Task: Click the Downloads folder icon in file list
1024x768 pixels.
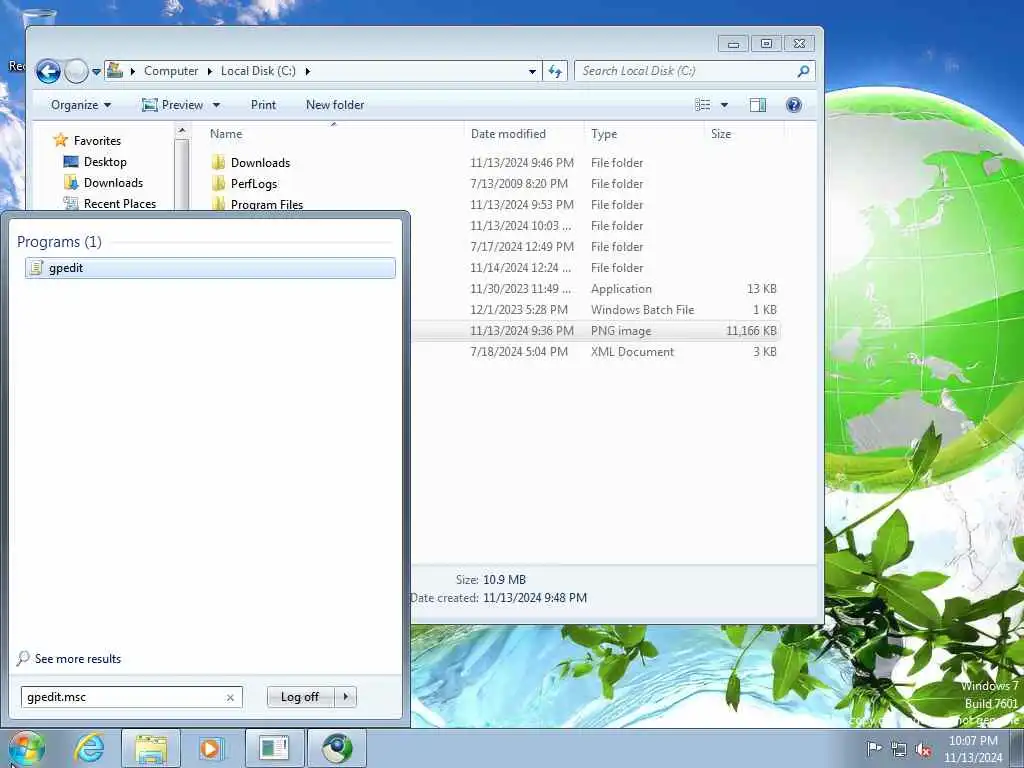Action: tap(218, 163)
